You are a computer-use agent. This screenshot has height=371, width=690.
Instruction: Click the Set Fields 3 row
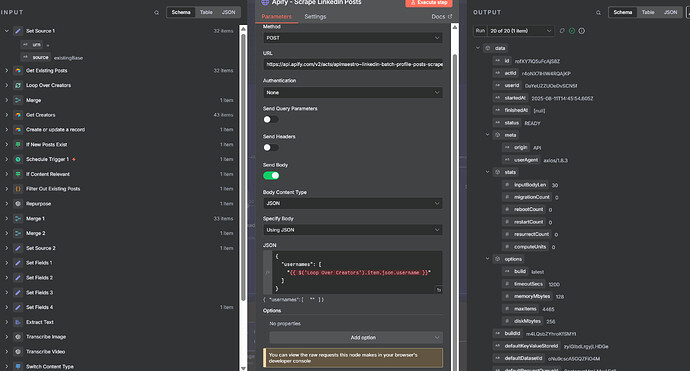click(x=119, y=293)
